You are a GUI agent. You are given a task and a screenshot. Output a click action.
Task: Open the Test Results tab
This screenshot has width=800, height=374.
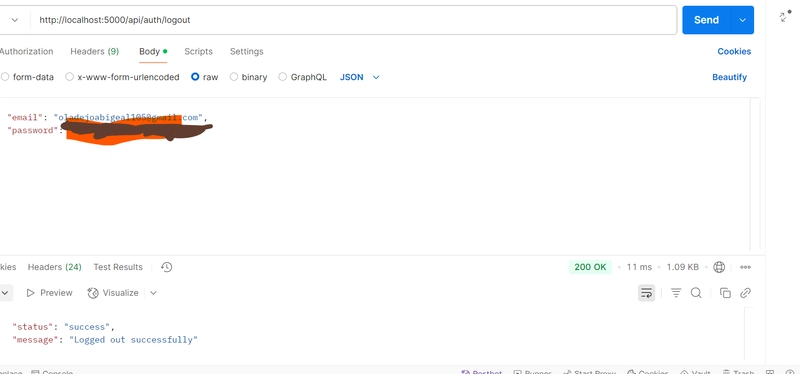coord(118,267)
